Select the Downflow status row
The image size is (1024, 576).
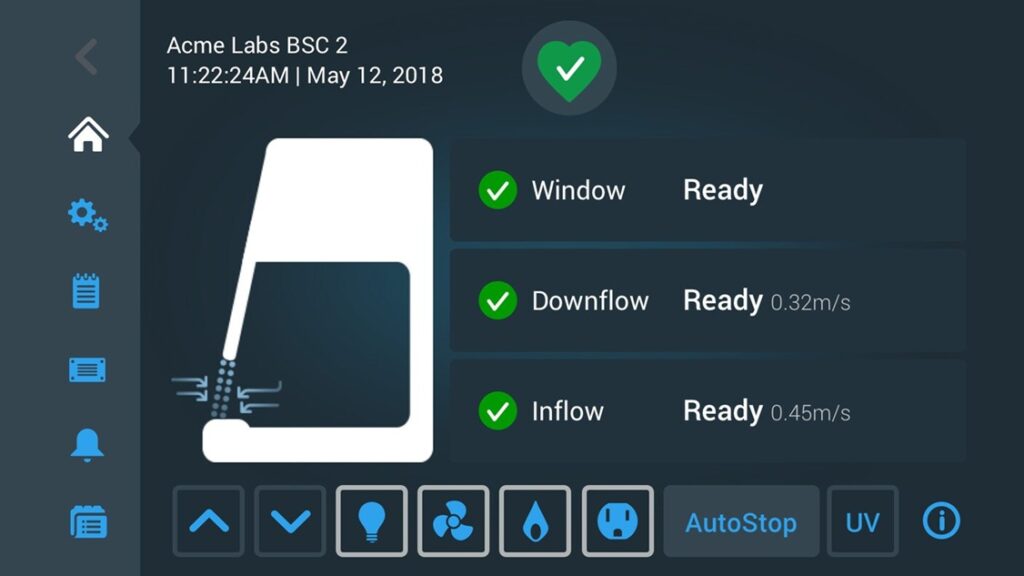click(708, 300)
